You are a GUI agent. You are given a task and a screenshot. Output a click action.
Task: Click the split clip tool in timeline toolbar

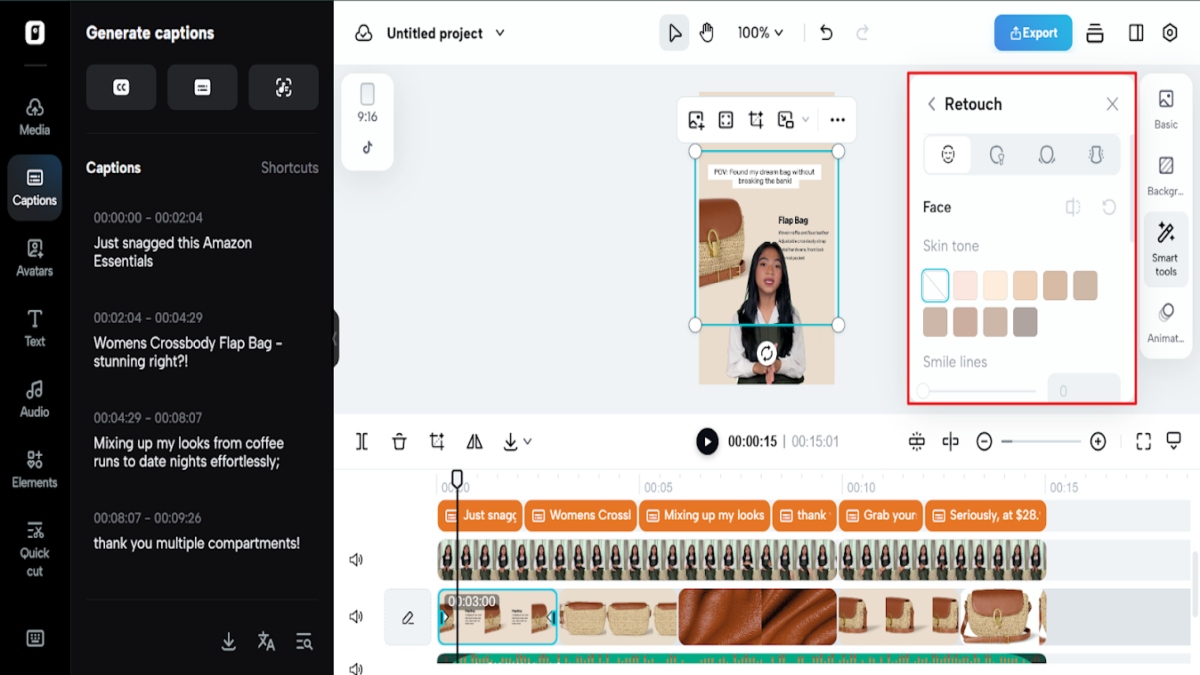362,441
